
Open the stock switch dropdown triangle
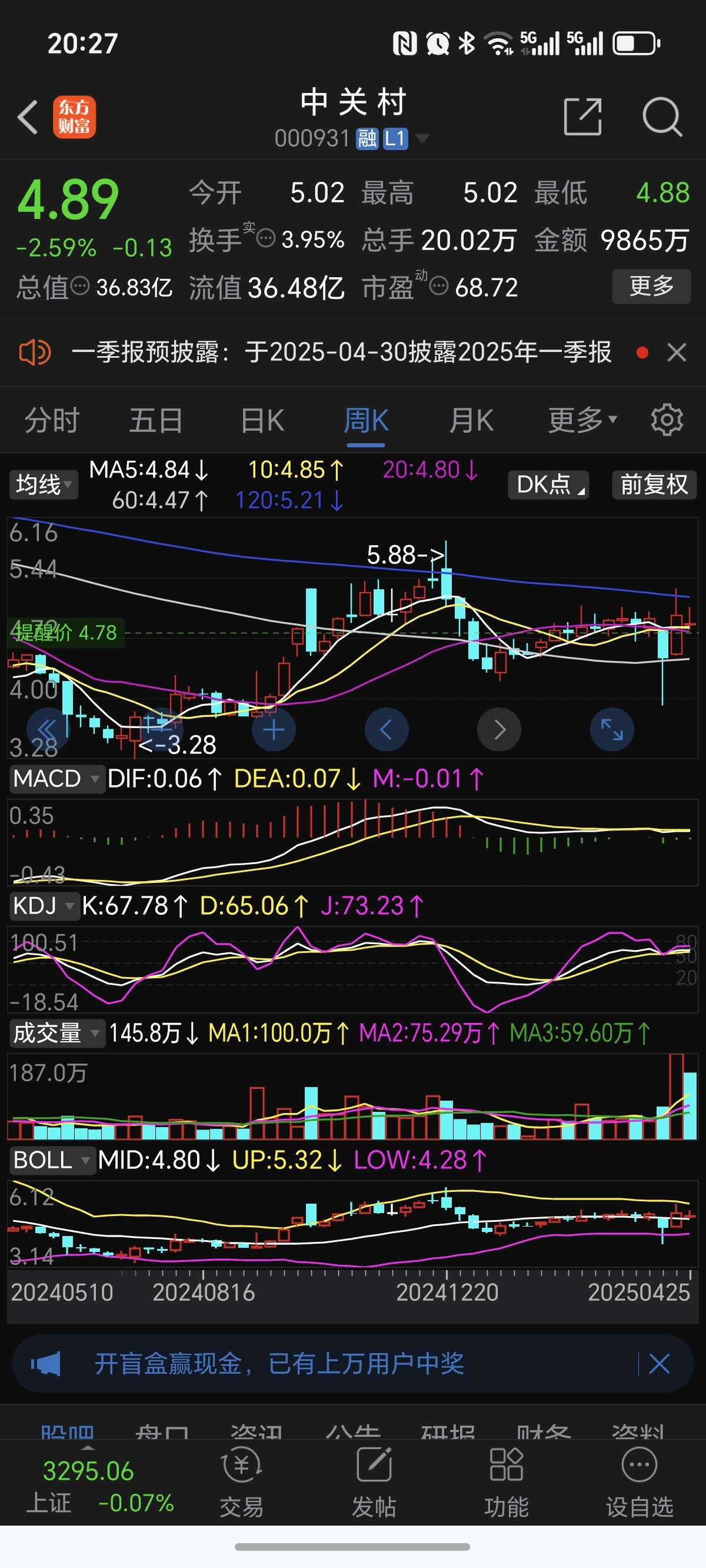click(x=422, y=139)
